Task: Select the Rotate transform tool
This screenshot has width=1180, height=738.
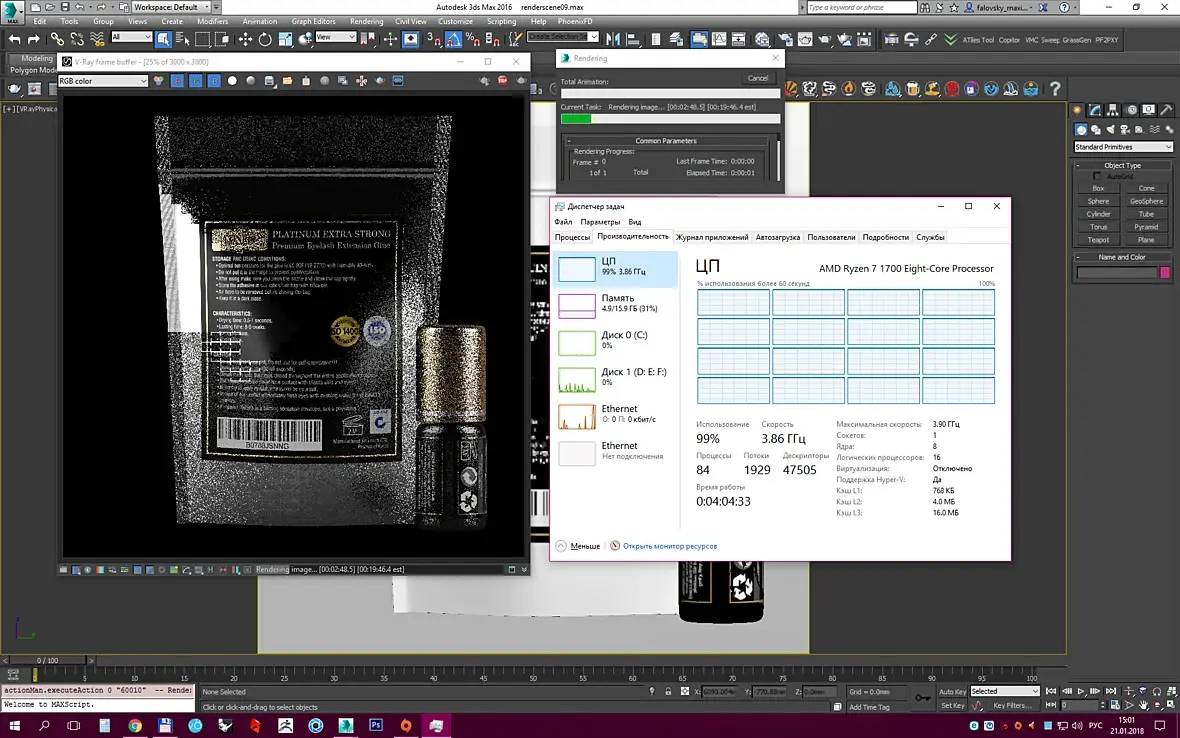Action: click(265, 39)
